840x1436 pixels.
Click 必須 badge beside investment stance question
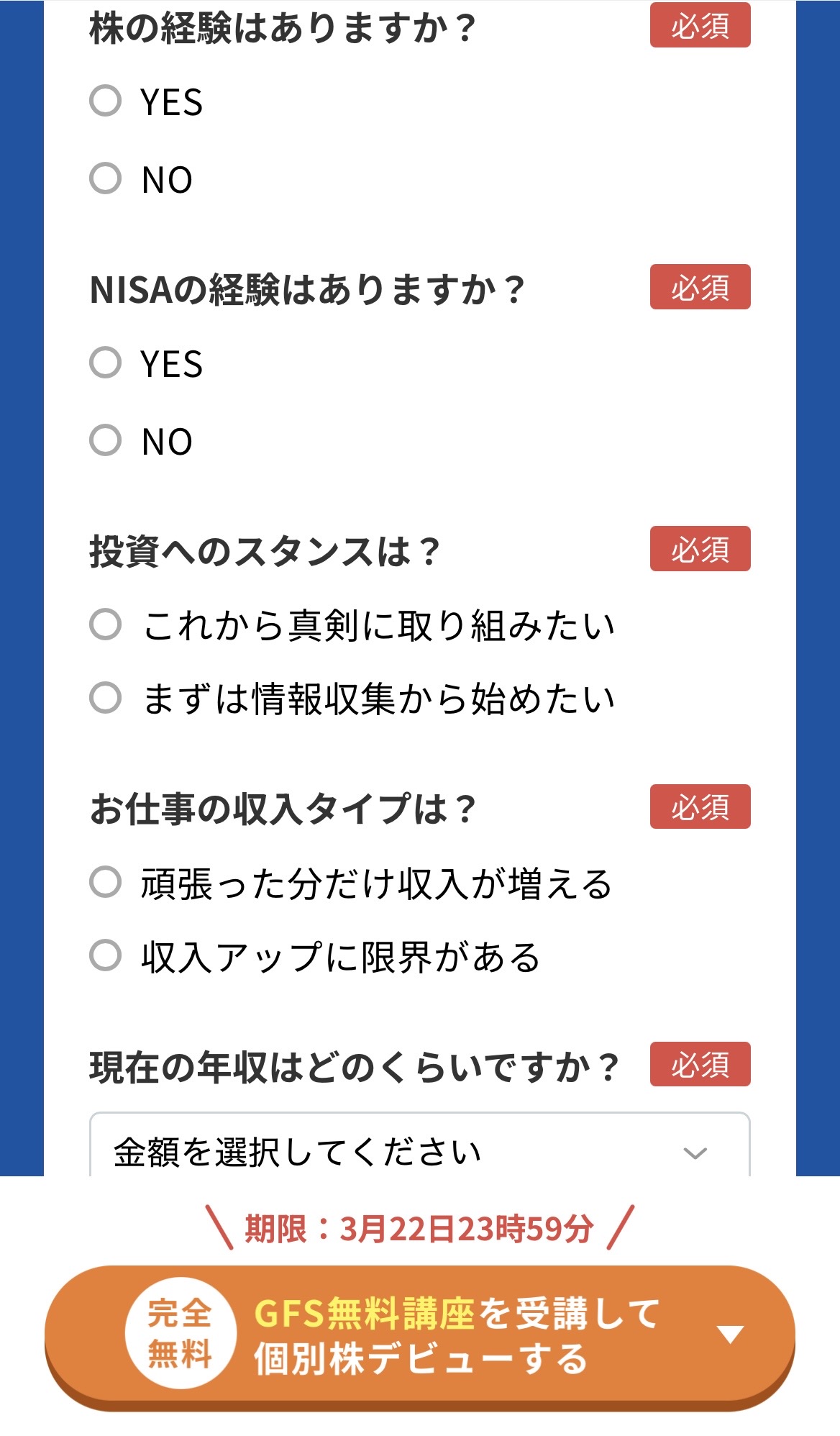700,550
